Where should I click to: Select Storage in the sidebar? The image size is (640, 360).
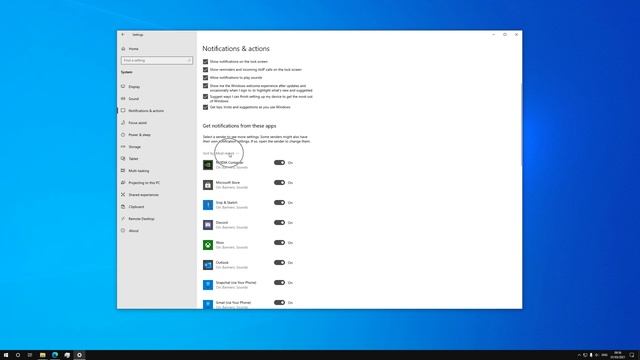[135, 147]
